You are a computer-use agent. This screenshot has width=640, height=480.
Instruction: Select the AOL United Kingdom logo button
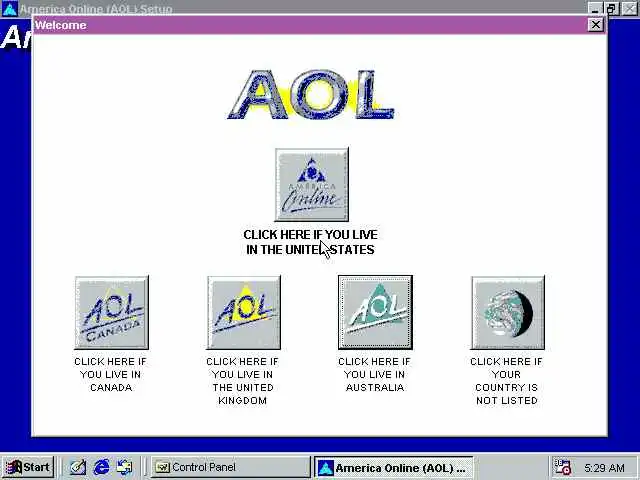(x=244, y=313)
